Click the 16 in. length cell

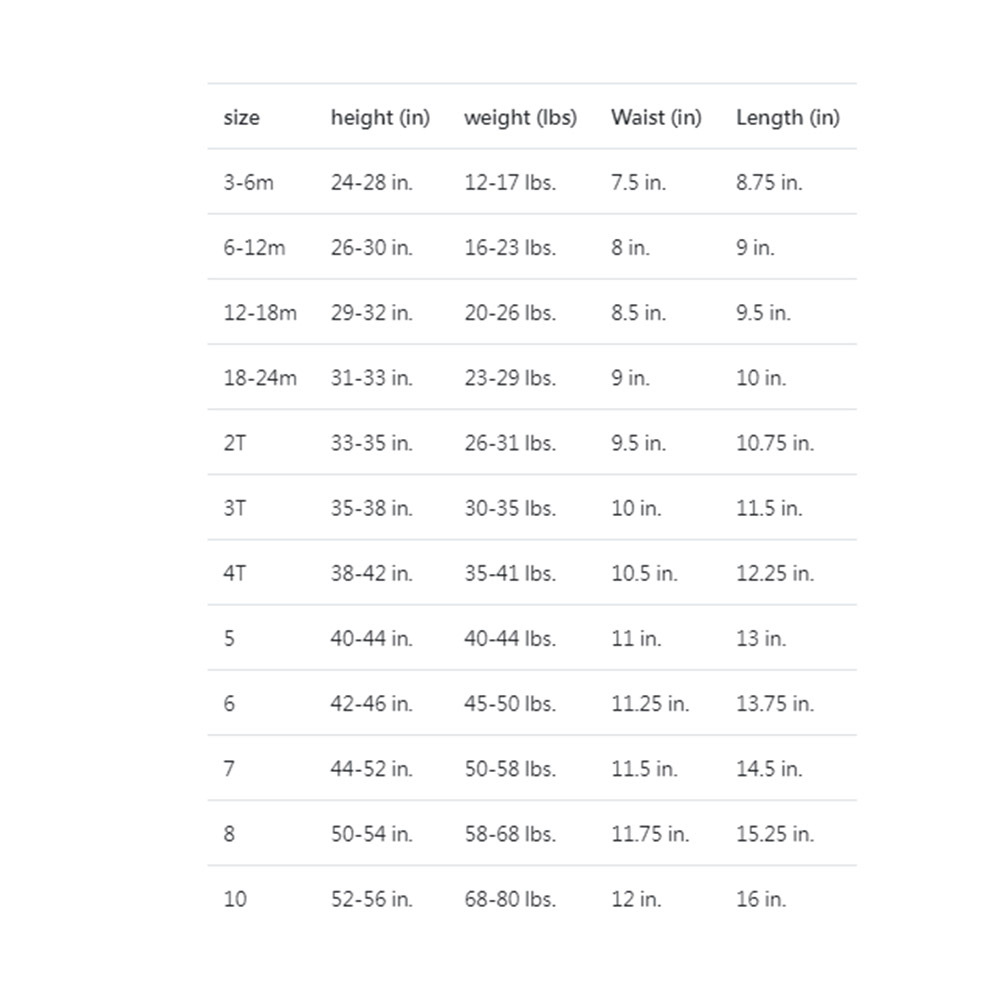click(761, 898)
